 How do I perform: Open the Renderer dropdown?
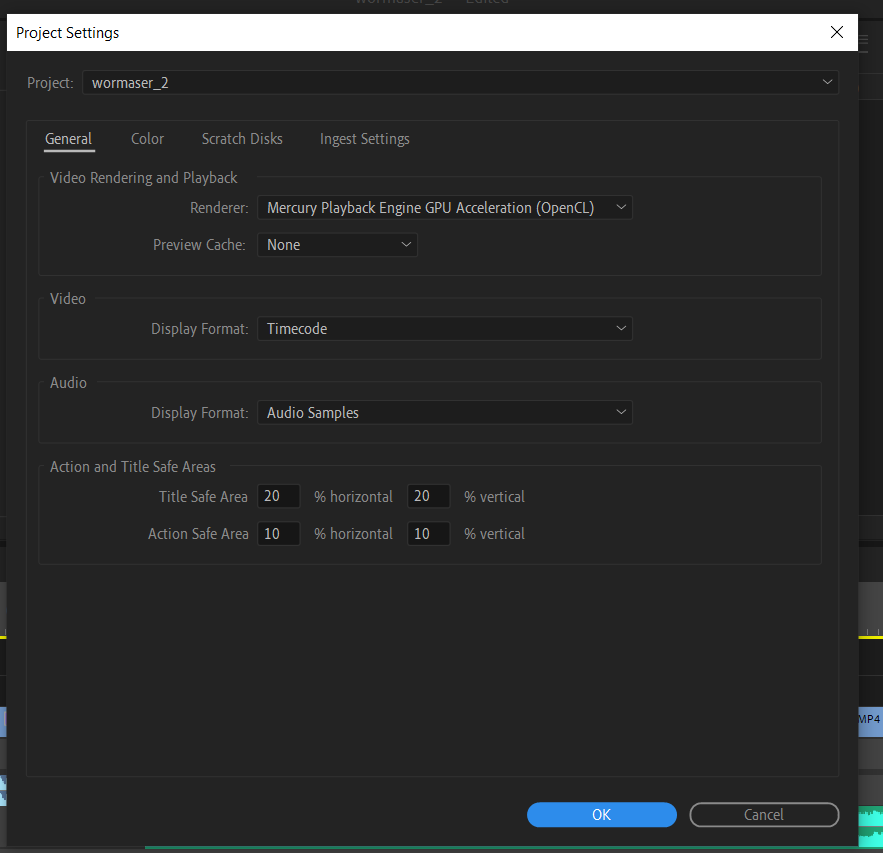point(445,208)
